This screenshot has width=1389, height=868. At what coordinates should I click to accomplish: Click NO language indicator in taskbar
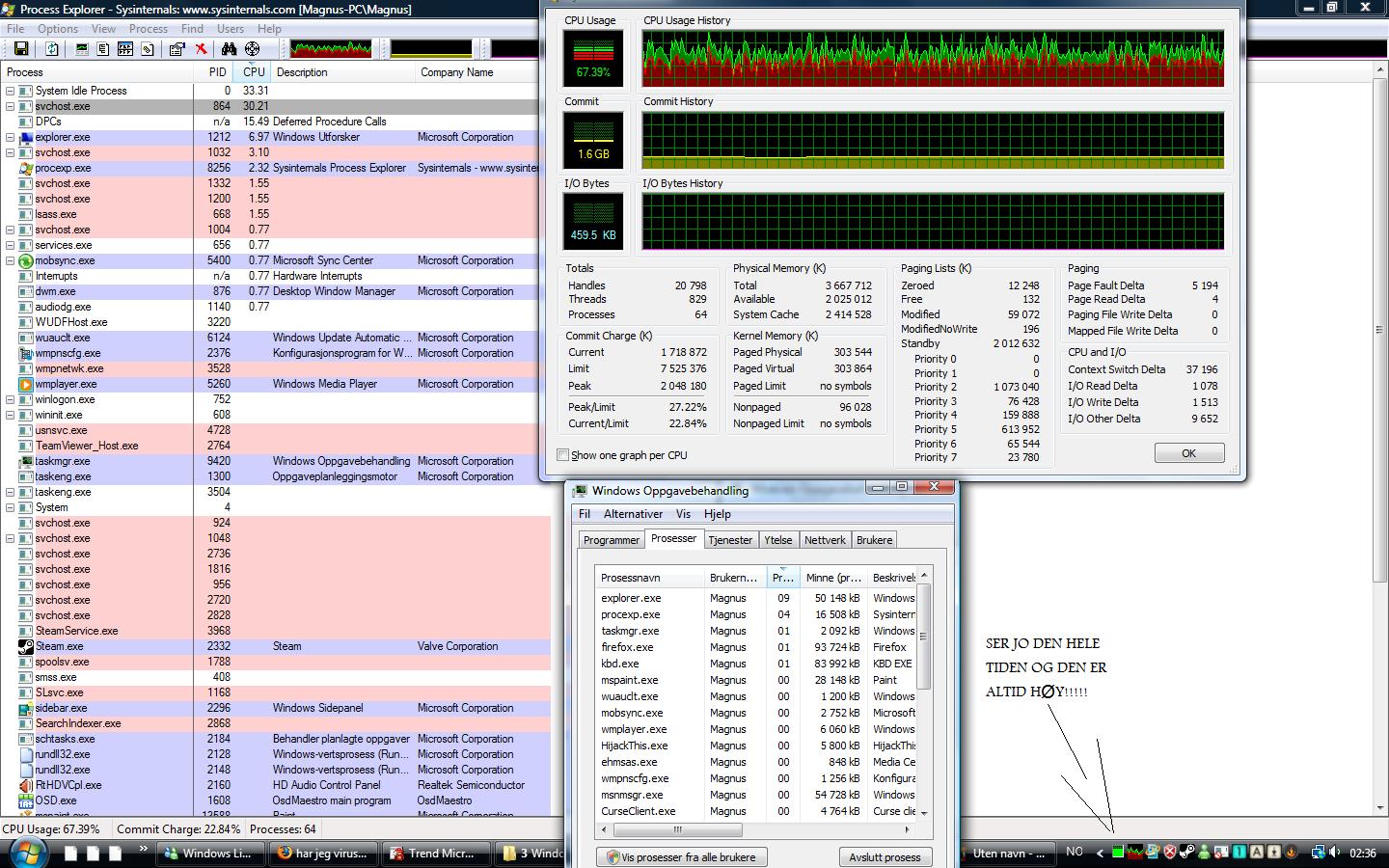[1075, 852]
